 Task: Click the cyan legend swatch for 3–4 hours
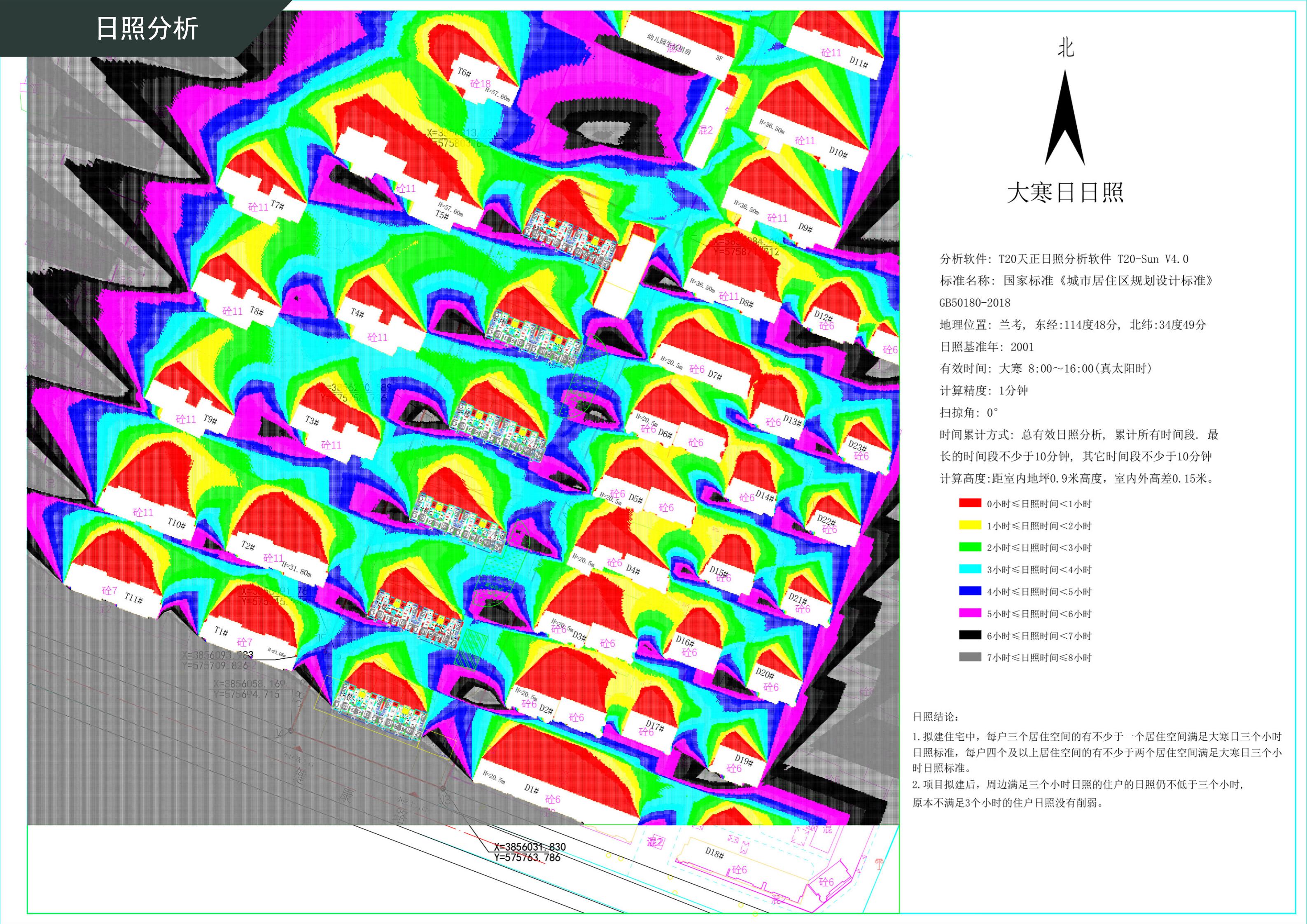[970, 569]
